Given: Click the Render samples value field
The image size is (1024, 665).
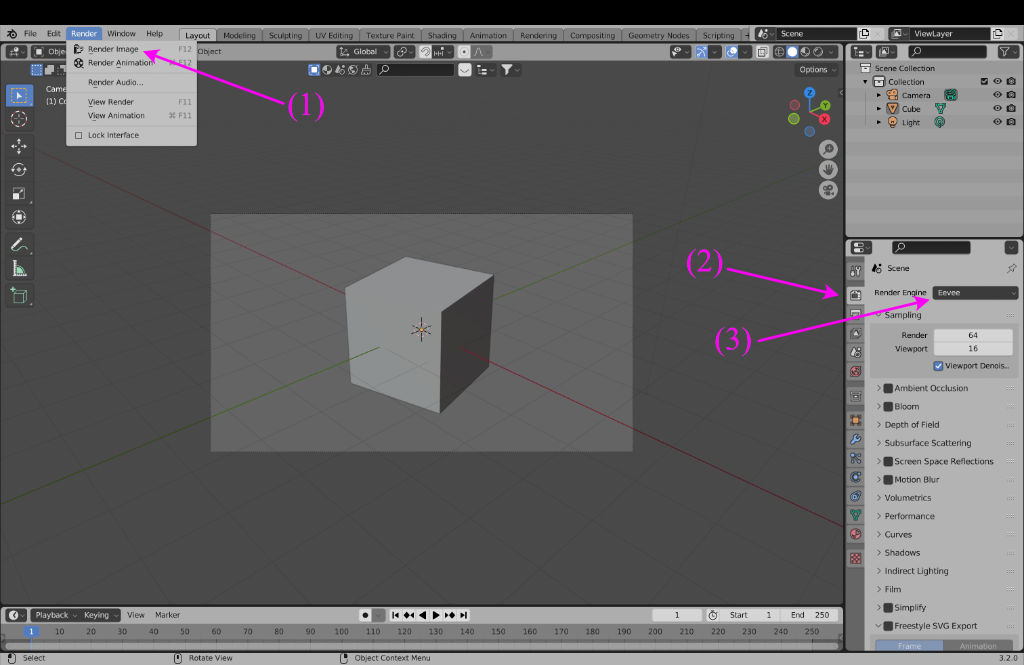Looking at the screenshot, I should coord(972,335).
